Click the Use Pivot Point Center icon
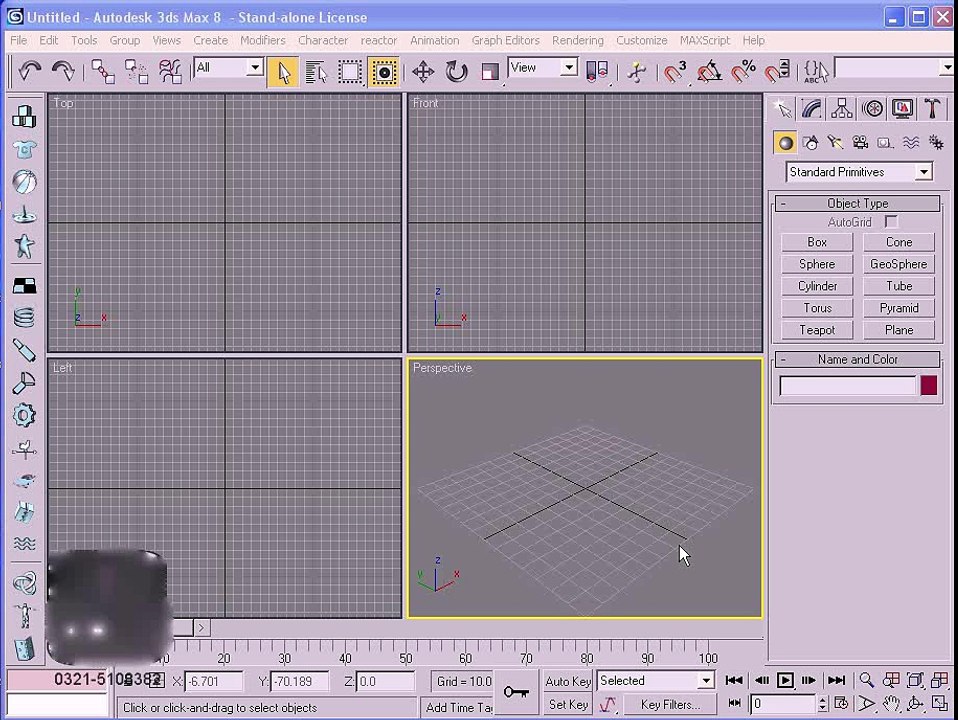The image size is (958, 720). (597, 72)
